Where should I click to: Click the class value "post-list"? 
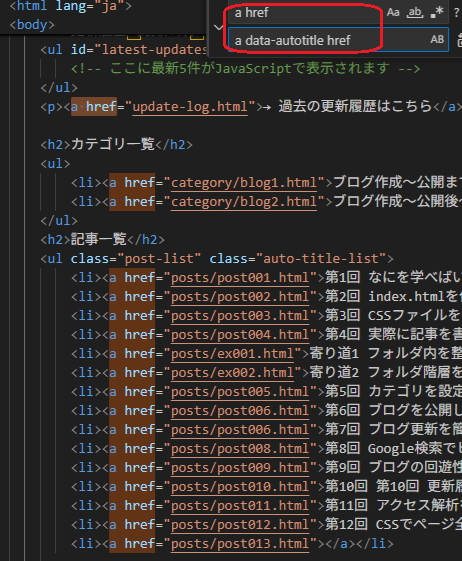[159, 258]
